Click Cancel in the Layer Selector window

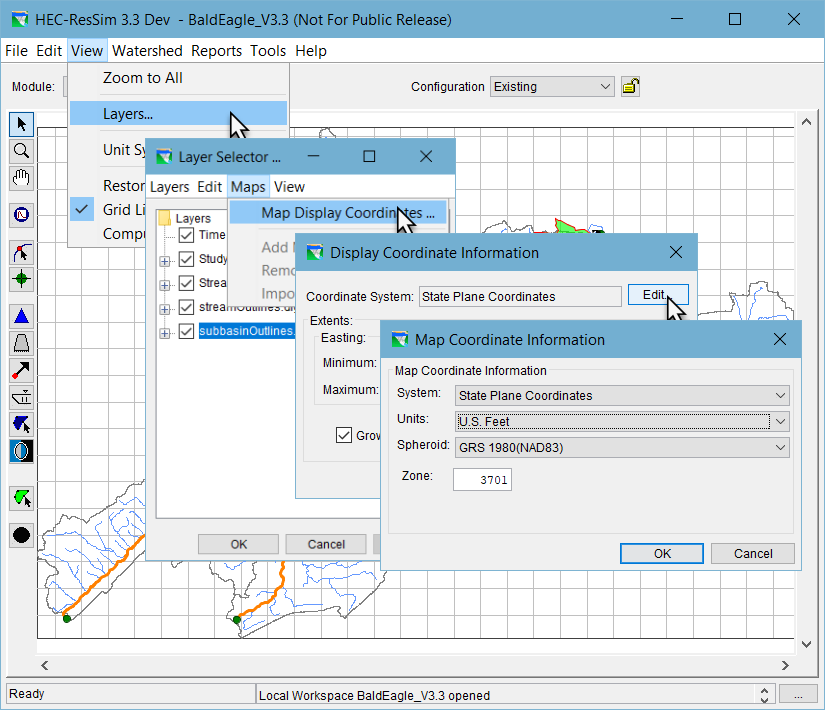tap(326, 544)
